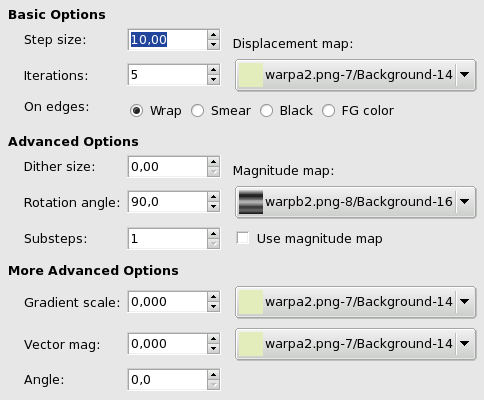Decrease Iterations with down arrow

(213, 80)
